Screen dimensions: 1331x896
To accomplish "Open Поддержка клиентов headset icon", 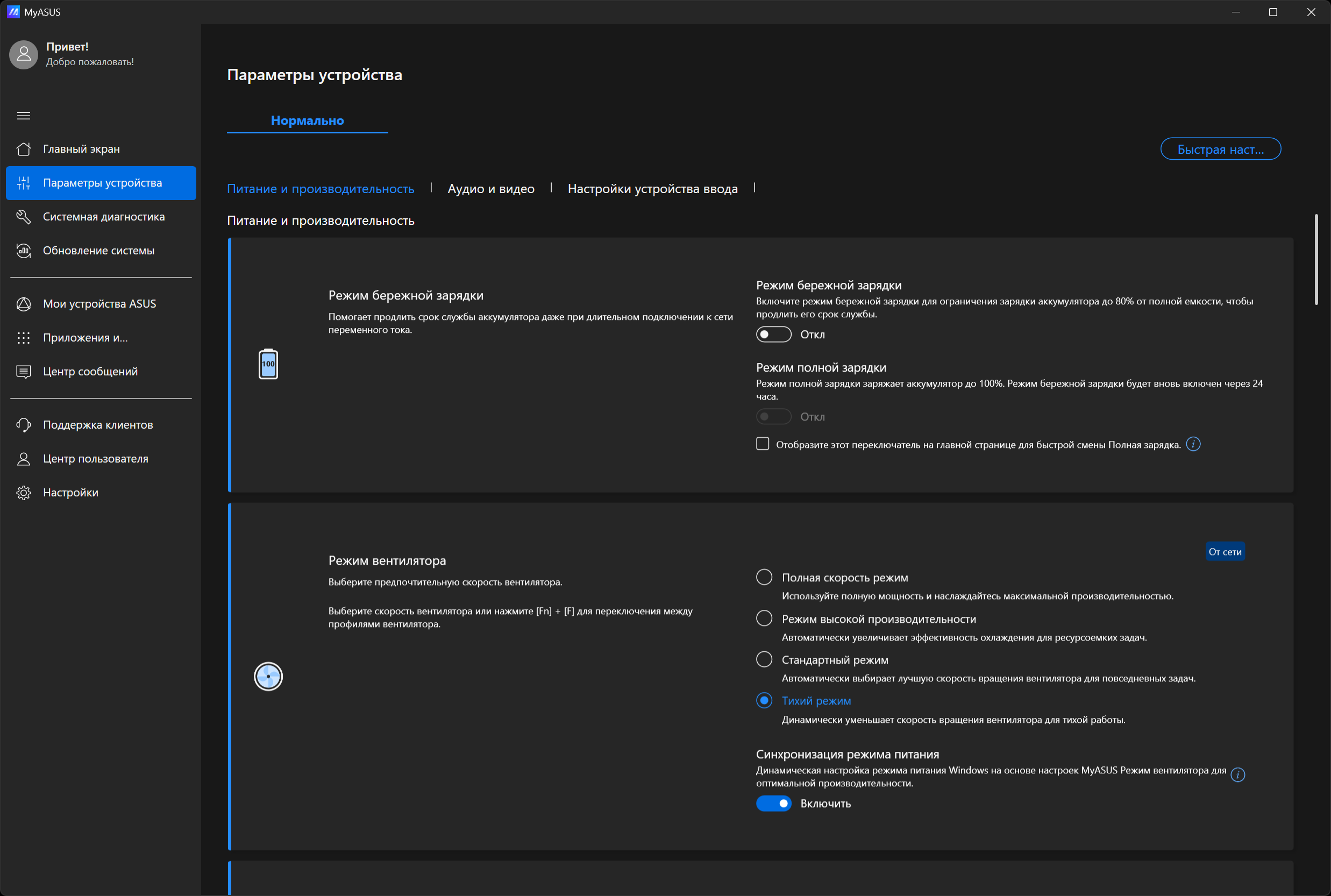I will coord(24,424).
